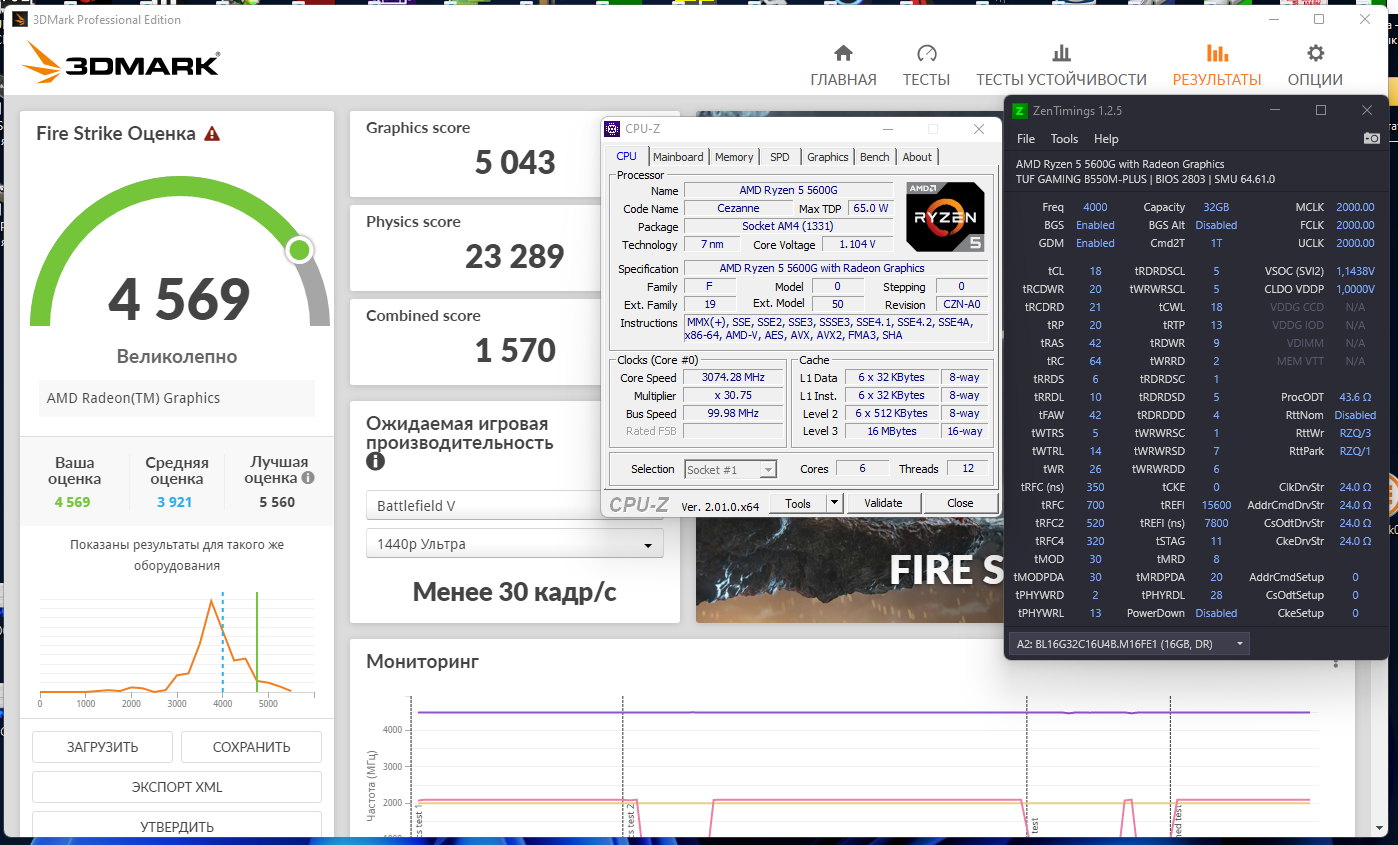Expand the Battlefield V game dropdown

(x=515, y=506)
